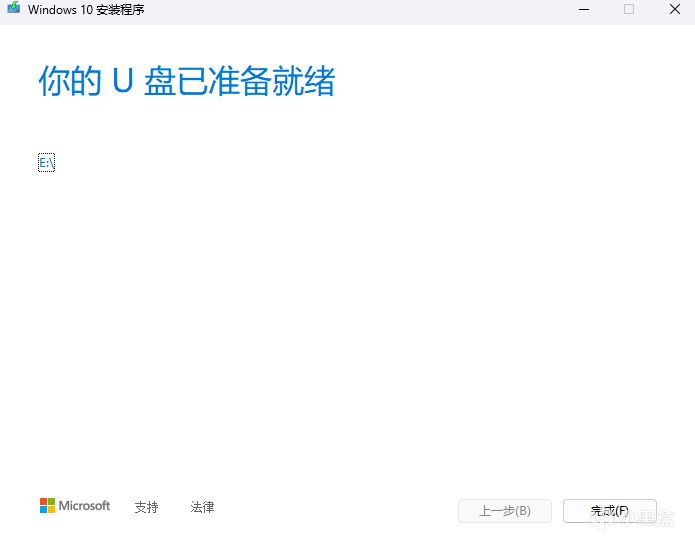Click the Windows 10 setup title bar icon
This screenshot has height=544, width=695.
[x=14, y=8]
